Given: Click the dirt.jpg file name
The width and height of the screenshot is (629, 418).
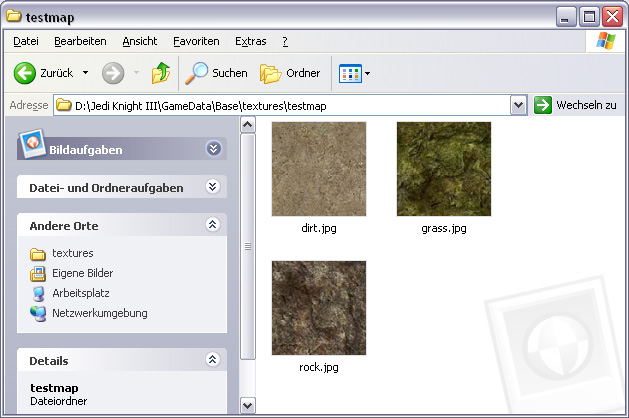Looking at the screenshot, I should [319, 228].
